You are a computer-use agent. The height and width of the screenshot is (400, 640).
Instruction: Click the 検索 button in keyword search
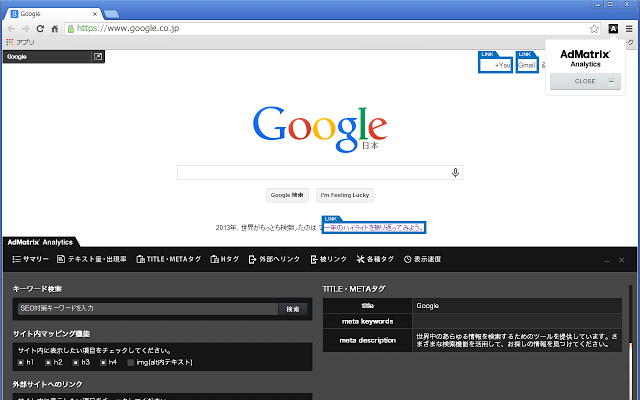coord(293,309)
